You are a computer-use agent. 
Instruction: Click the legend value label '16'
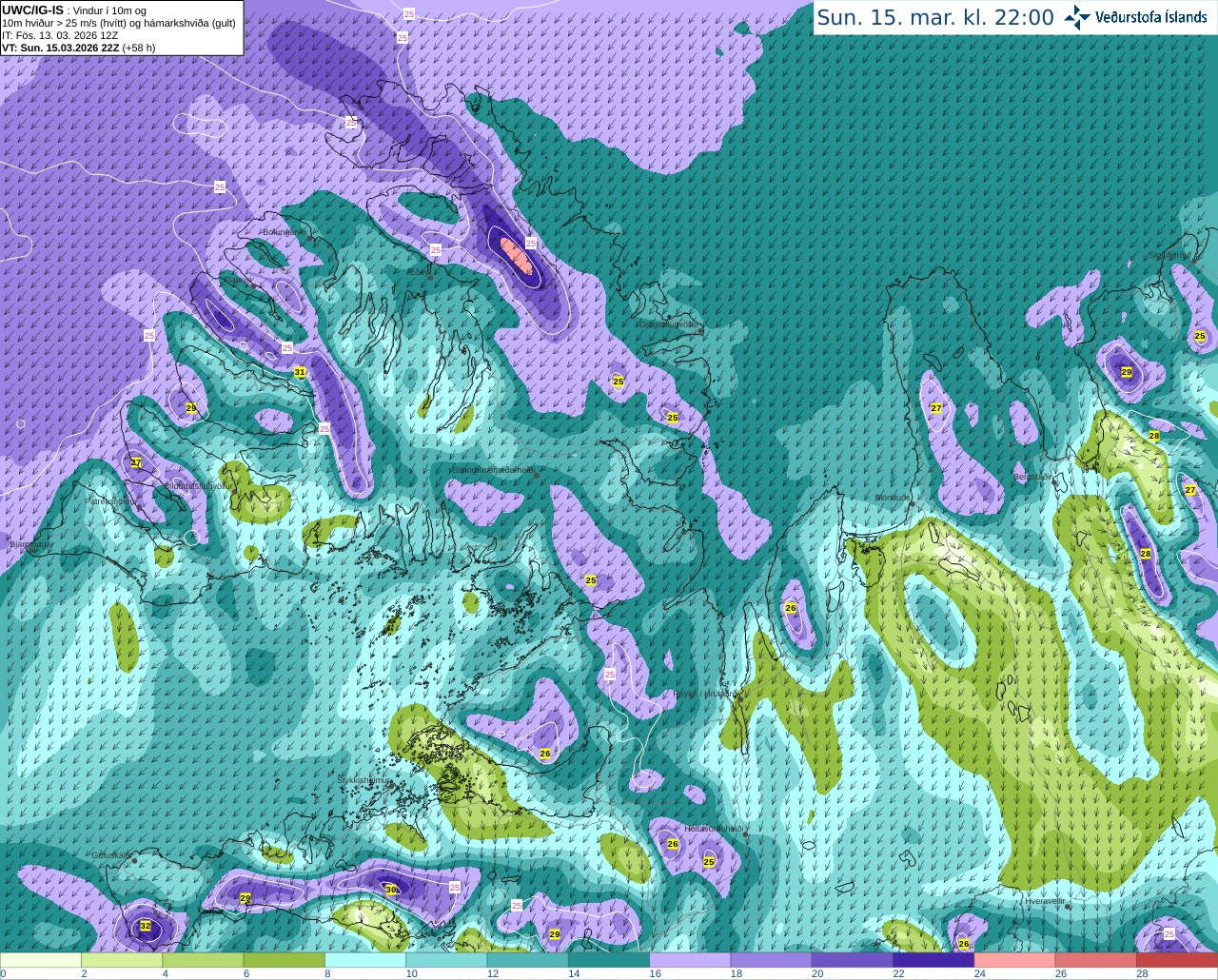[656, 973]
